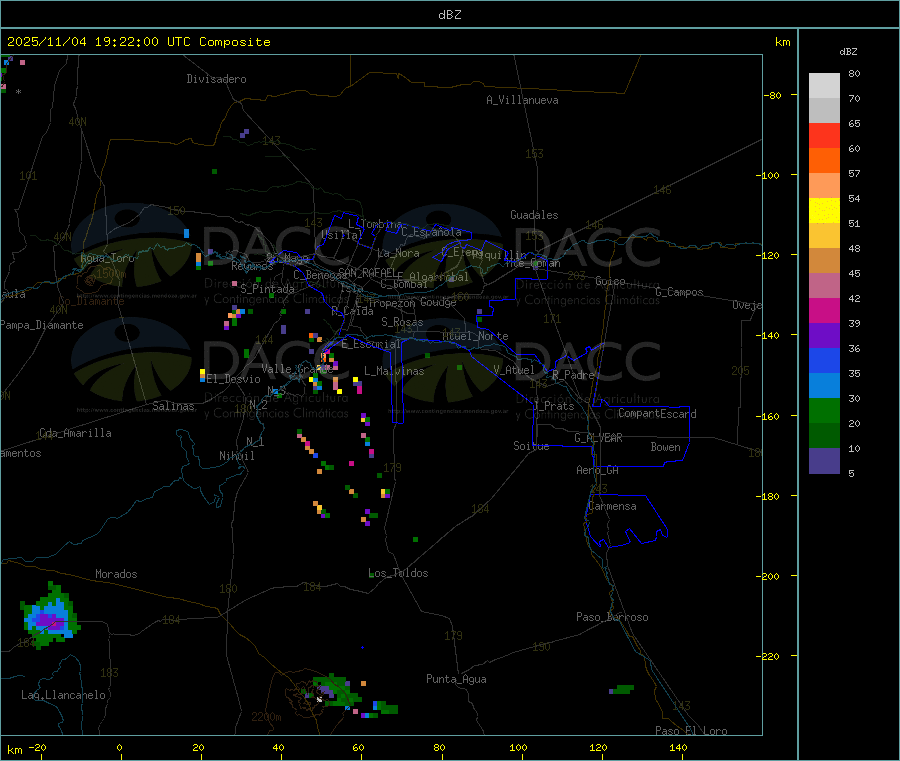Click the Tropezon map label
The image size is (900, 761).
click(391, 303)
